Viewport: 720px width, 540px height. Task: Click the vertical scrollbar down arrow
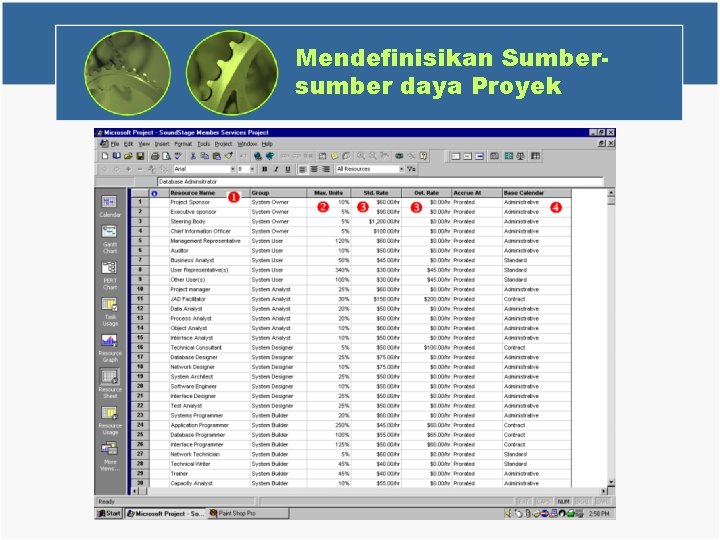[611, 483]
